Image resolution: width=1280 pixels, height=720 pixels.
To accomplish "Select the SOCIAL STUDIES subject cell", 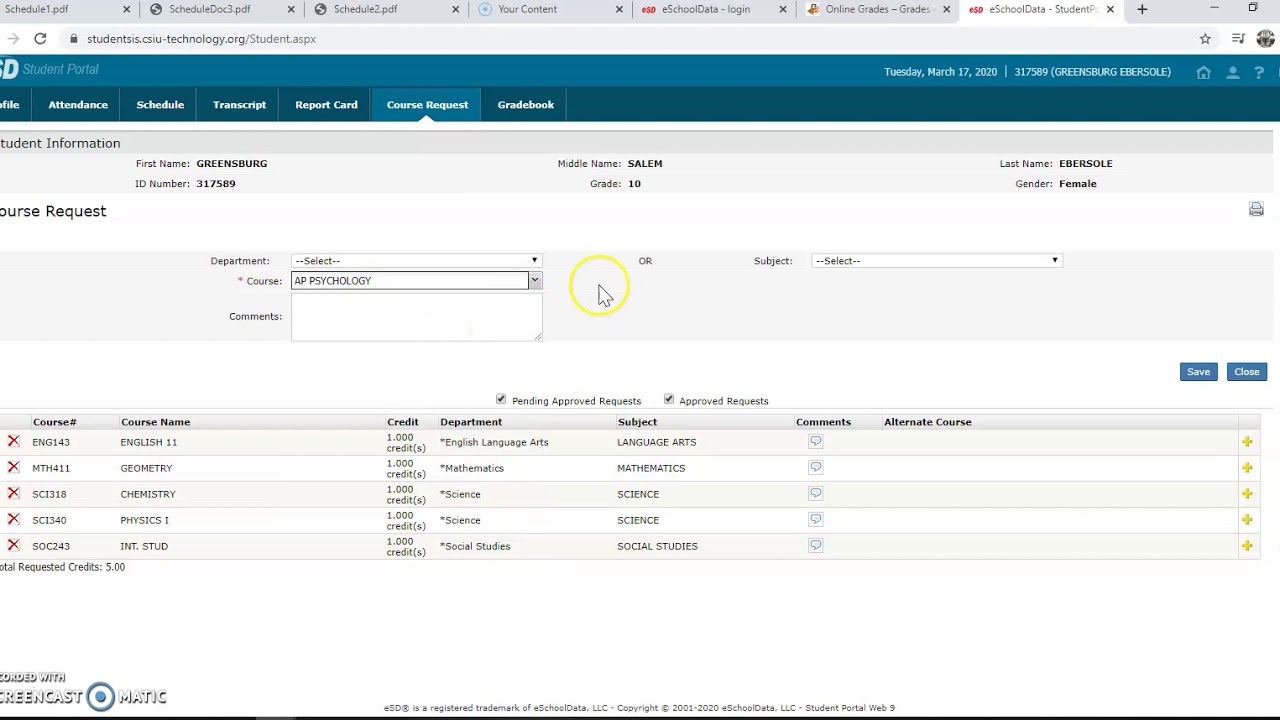I will [x=657, y=546].
